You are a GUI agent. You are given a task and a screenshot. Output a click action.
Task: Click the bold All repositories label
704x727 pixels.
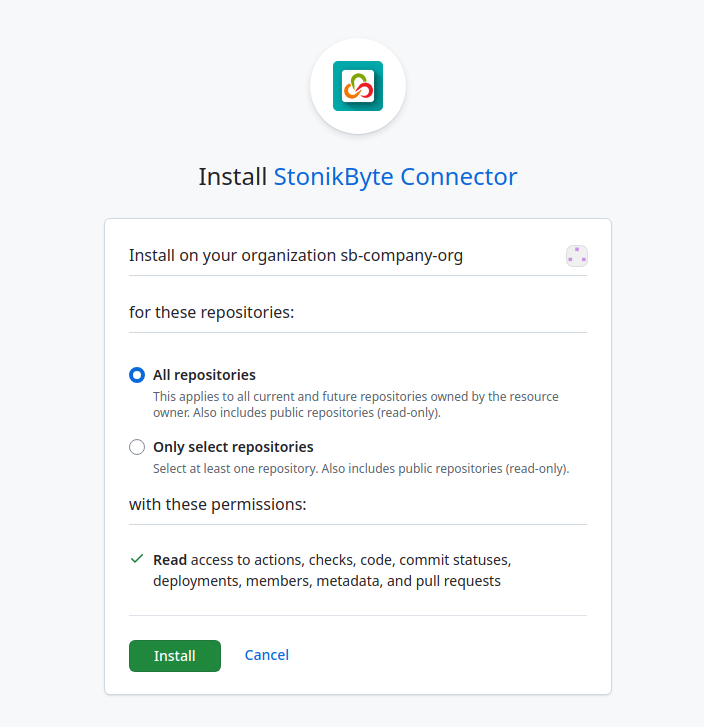pyautogui.click(x=204, y=375)
